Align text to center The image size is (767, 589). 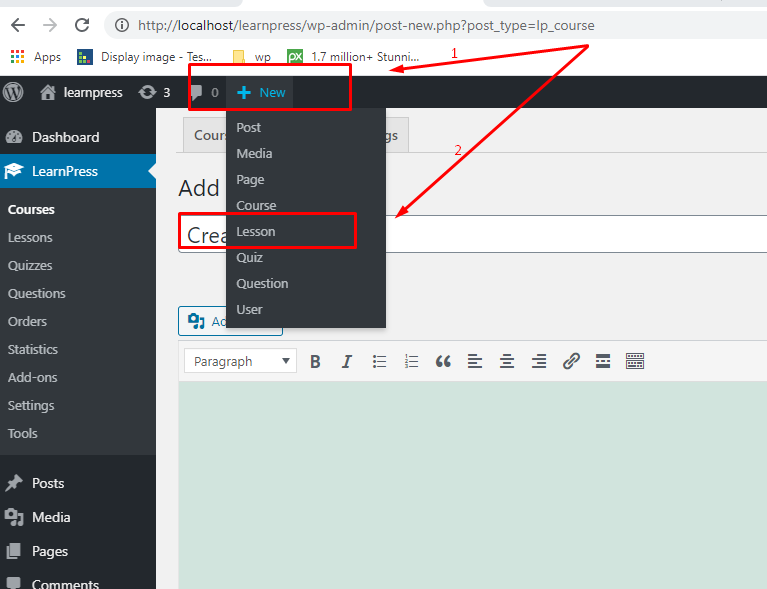click(x=507, y=361)
